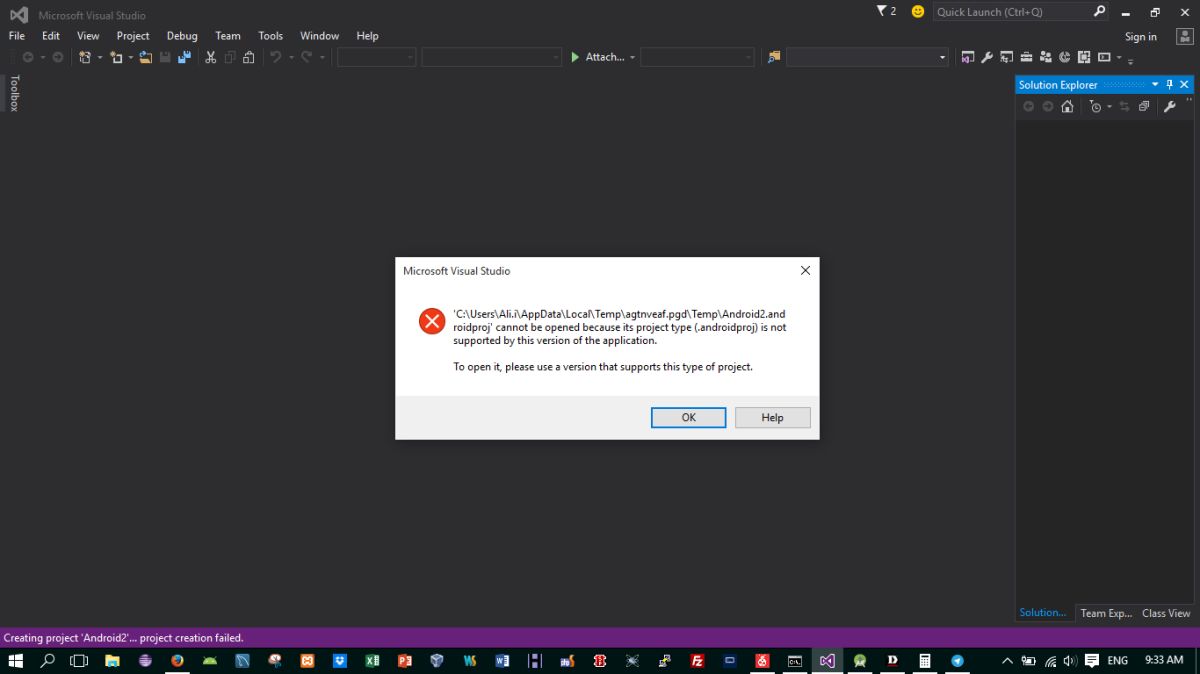Click the Sign in link

(1141, 37)
